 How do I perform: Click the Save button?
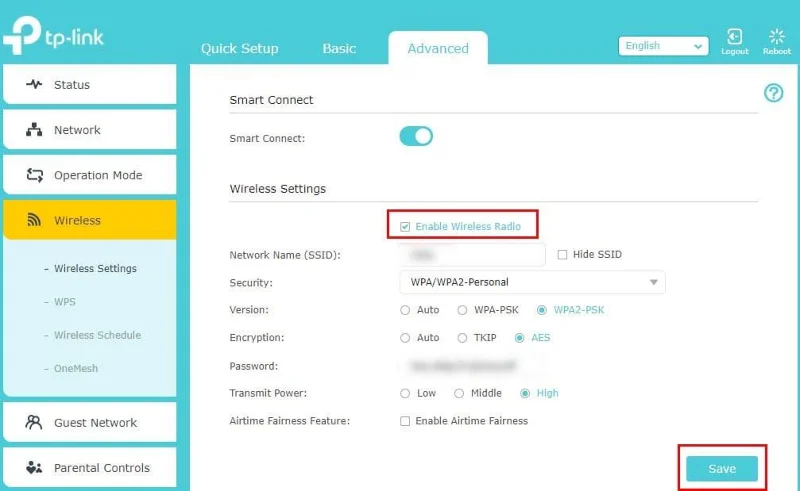(722, 469)
